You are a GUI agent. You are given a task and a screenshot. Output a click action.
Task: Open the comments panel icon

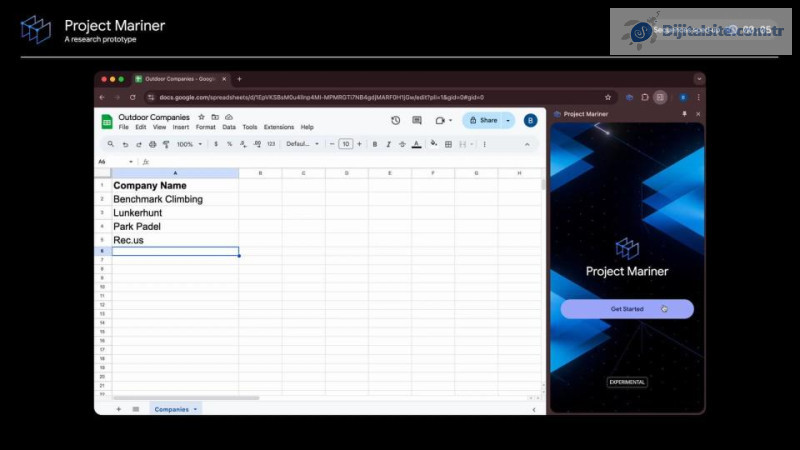pos(417,120)
